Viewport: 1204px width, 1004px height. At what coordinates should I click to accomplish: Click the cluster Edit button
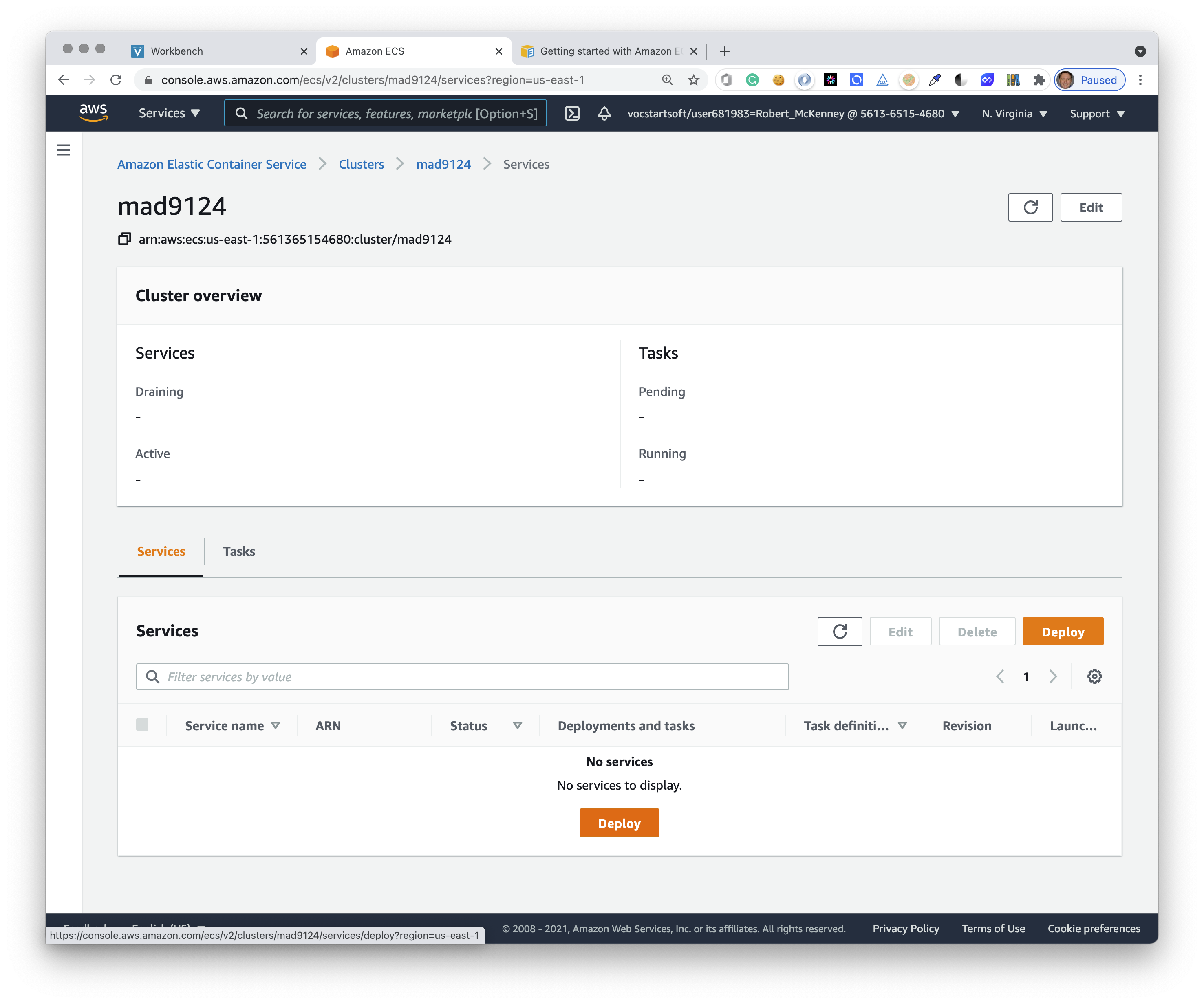[1090, 207]
